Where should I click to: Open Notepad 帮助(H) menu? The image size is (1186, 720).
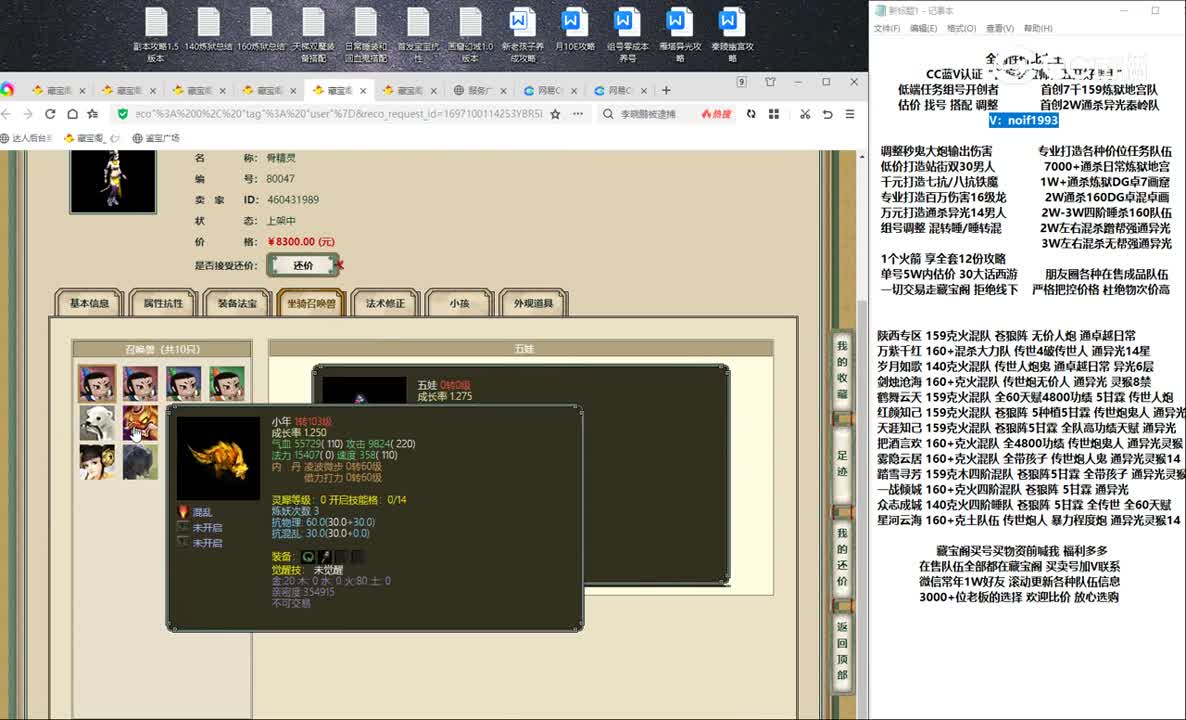tap(1038, 29)
